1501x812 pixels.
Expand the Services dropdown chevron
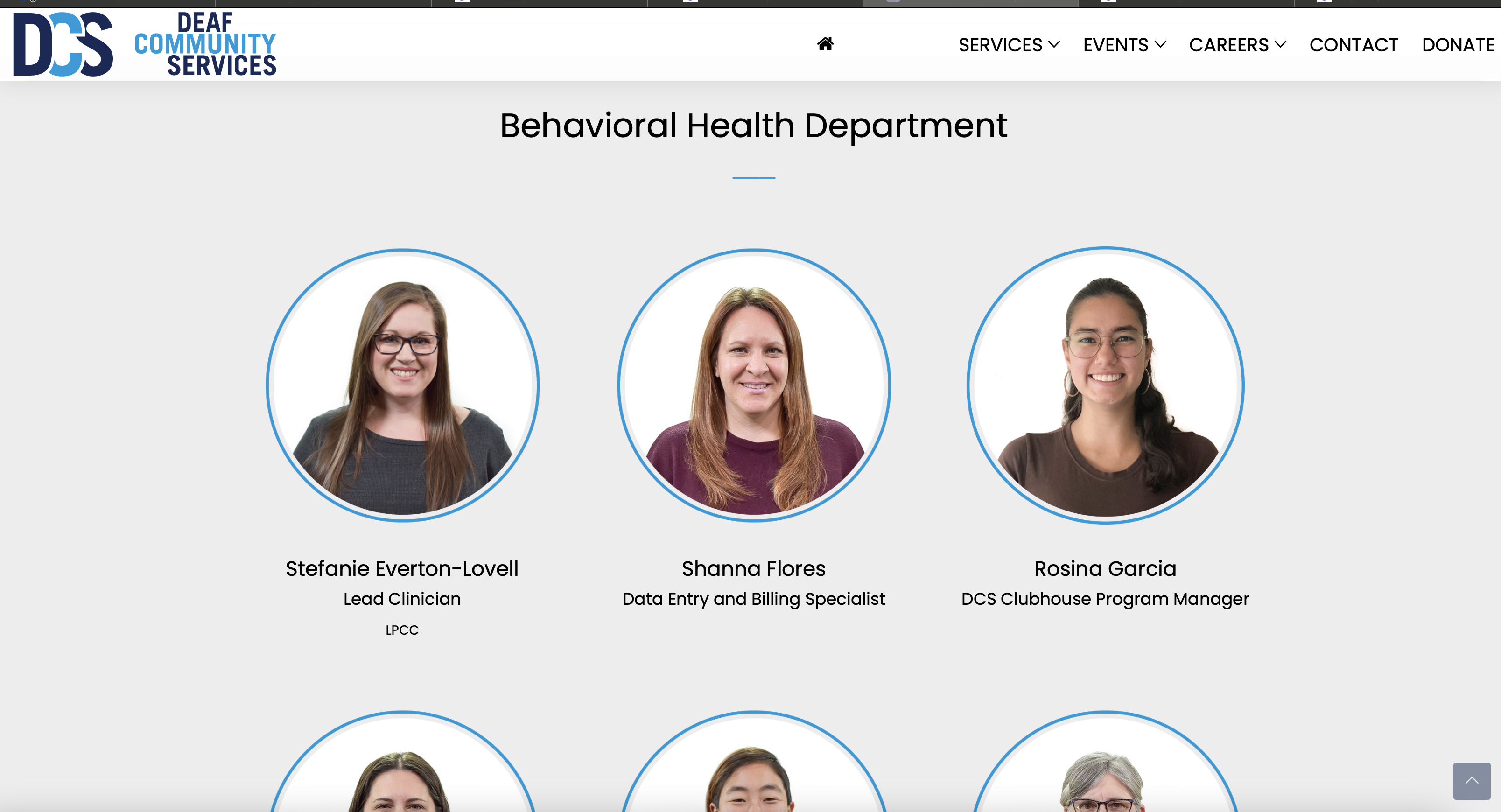[1053, 44]
